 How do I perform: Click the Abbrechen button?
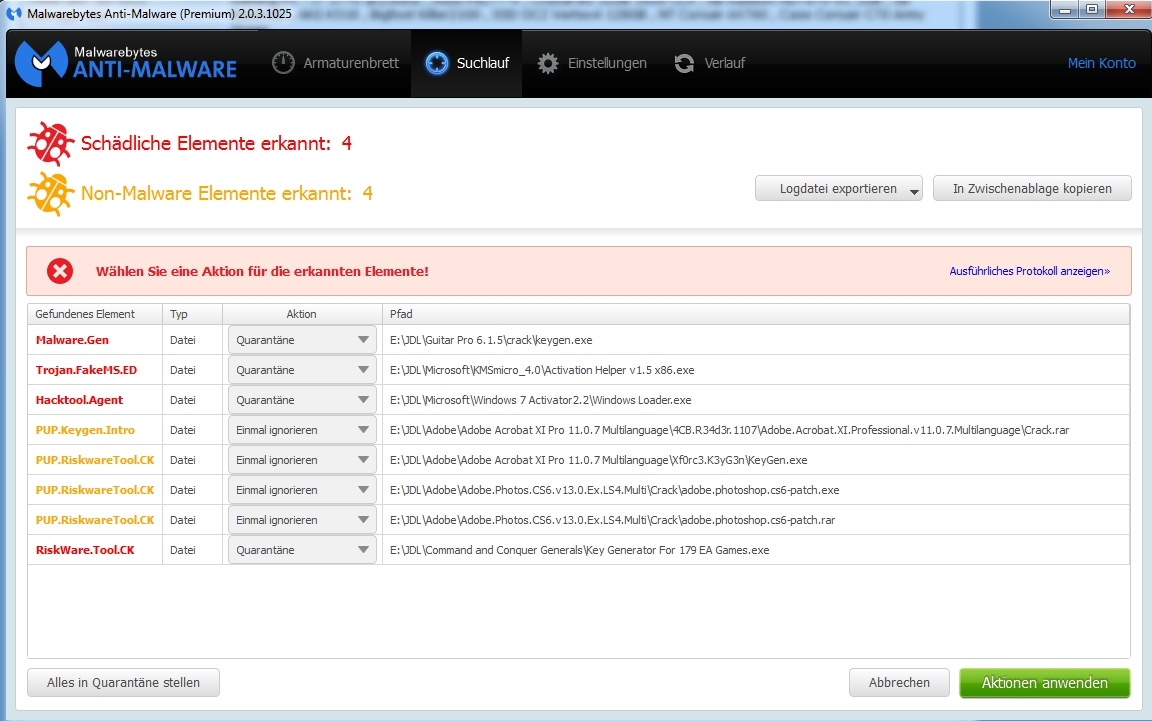coord(899,683)
